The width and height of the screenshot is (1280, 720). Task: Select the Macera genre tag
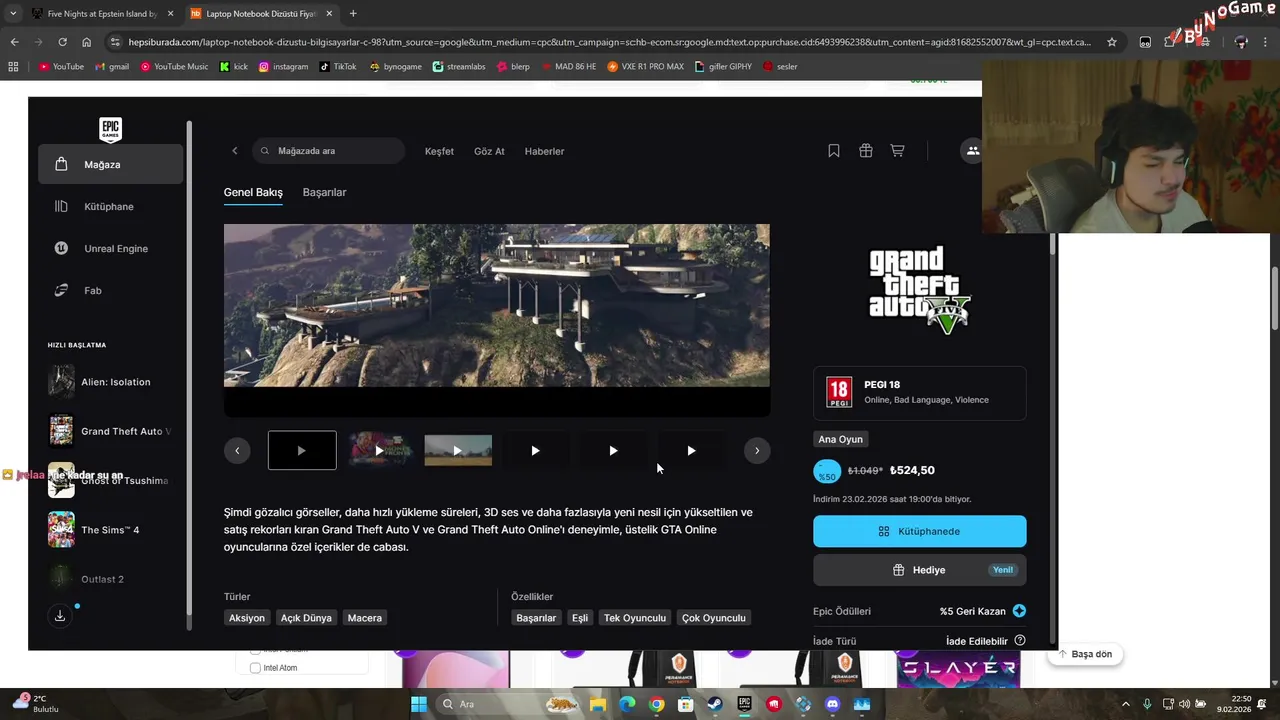[364, 618]
